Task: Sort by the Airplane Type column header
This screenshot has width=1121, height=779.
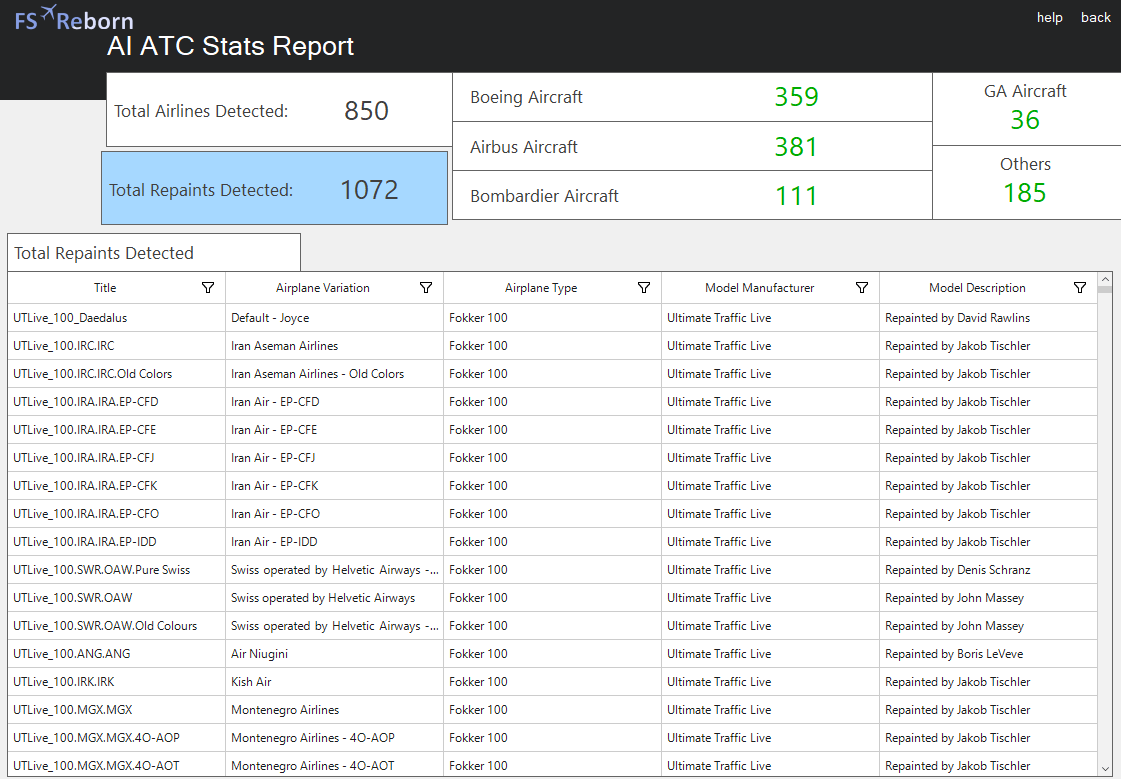Action: (x=541, y=288)
